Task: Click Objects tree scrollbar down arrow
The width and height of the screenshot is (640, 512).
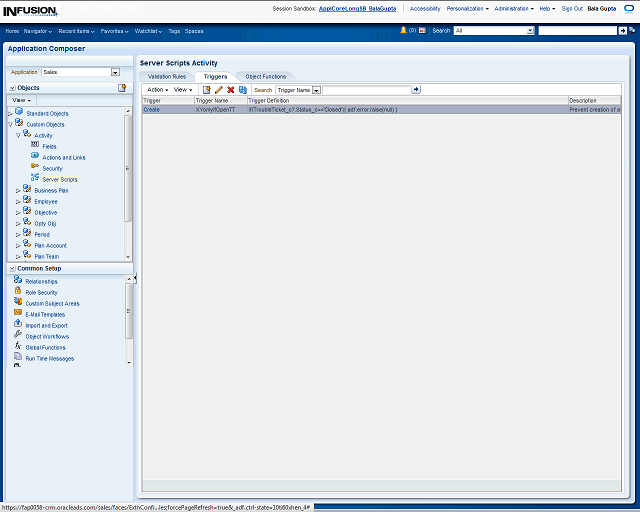Action: tap(128, 257)
